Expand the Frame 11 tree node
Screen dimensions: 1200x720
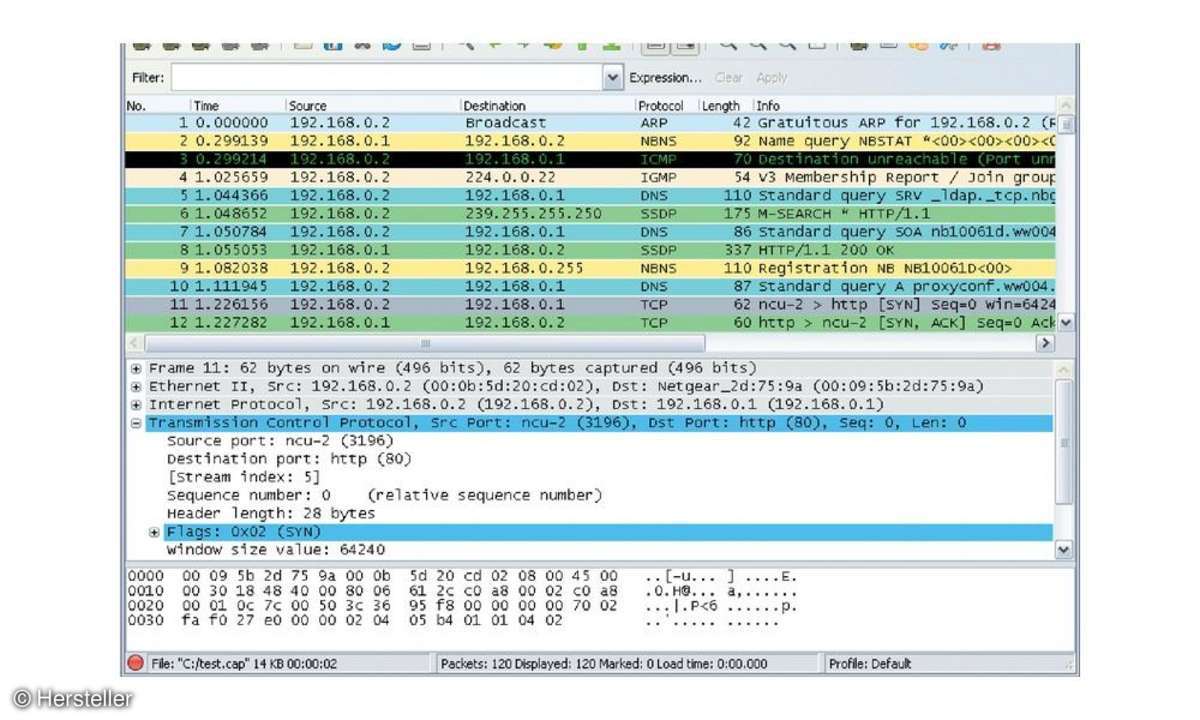pos(136,368)
